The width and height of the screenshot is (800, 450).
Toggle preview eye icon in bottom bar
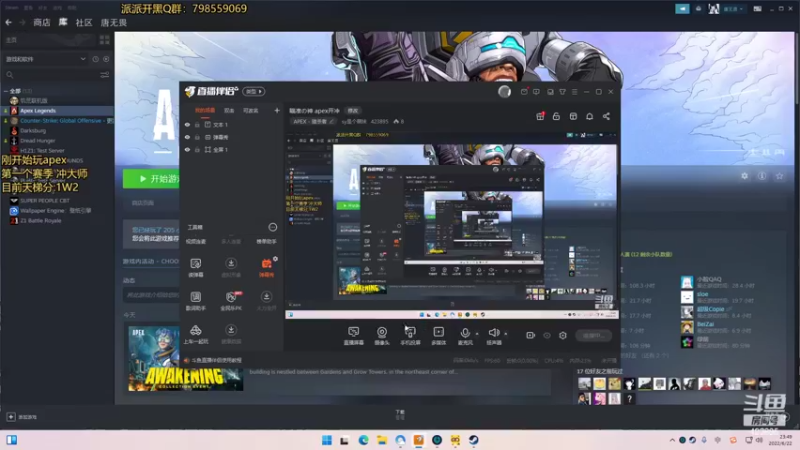[x=547, y=335]
